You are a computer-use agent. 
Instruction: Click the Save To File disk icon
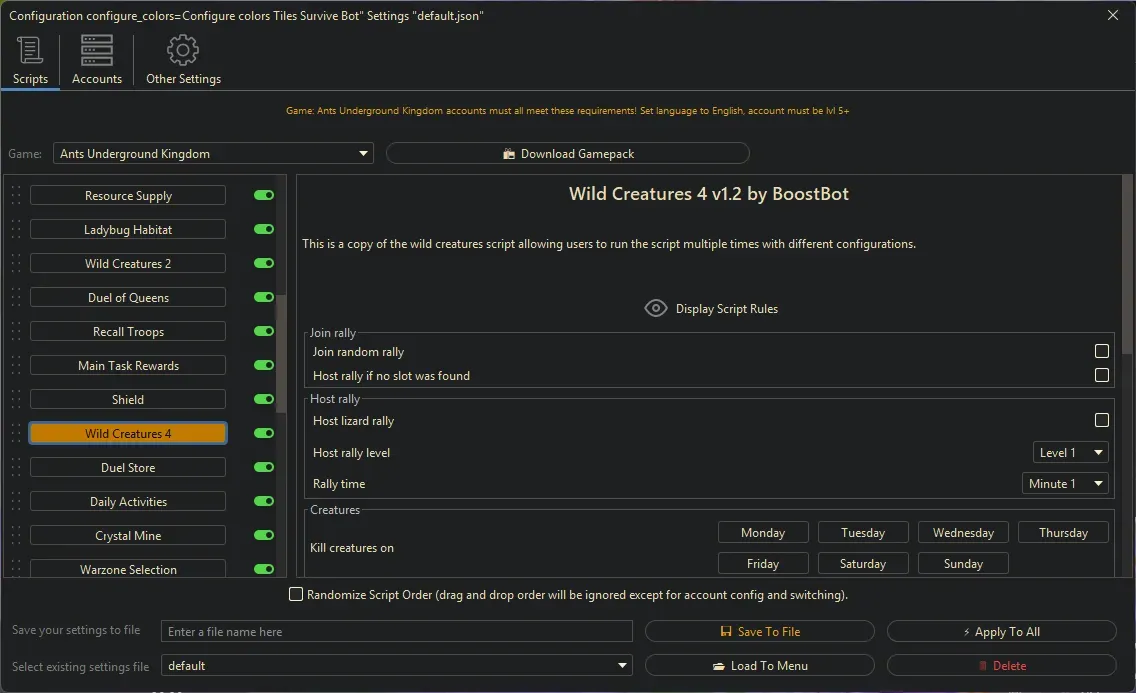click(727, 632)
